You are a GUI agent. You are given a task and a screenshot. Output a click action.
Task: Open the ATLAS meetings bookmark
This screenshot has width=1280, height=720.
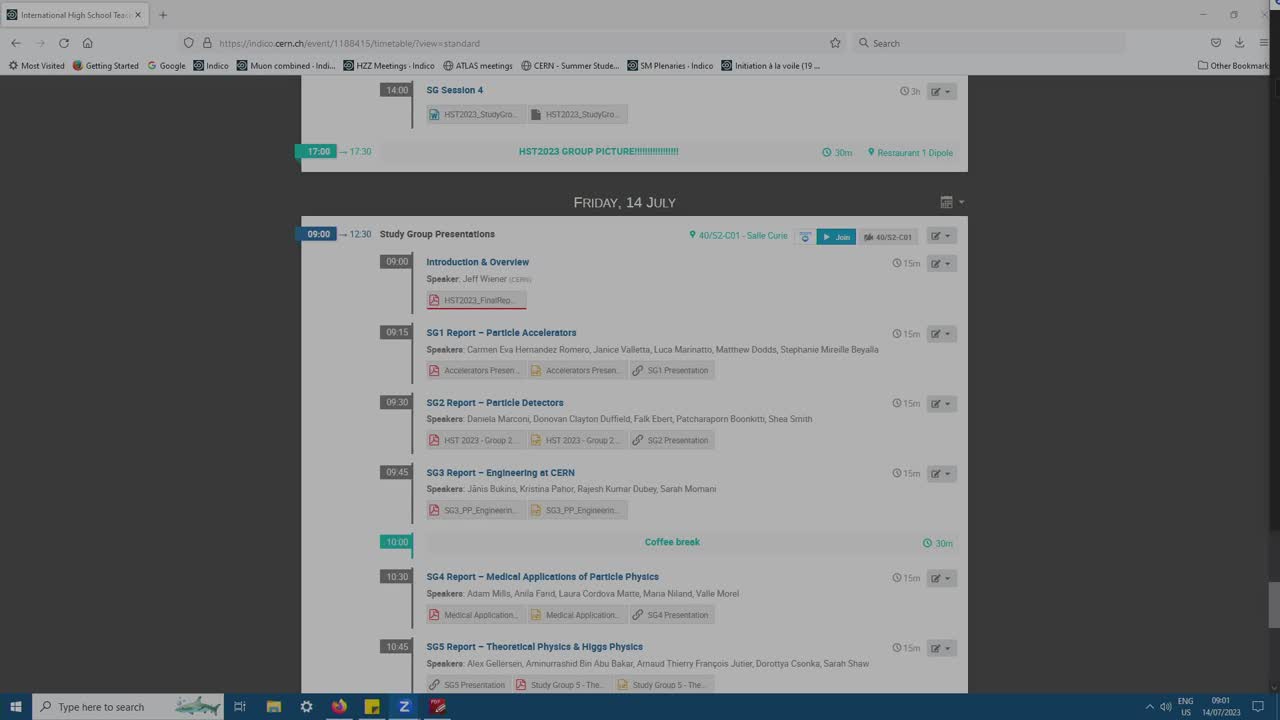coord(476,66)
